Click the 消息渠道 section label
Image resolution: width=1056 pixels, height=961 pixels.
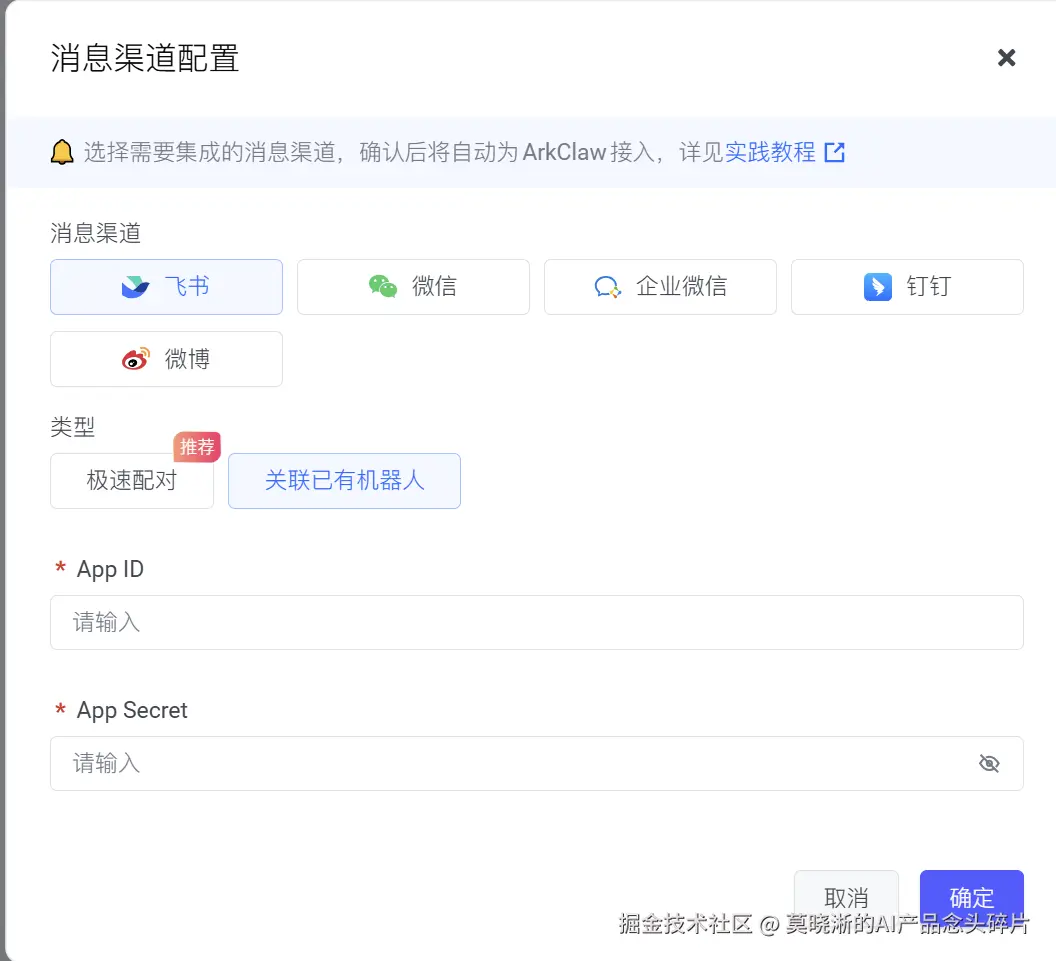[96, 233]
